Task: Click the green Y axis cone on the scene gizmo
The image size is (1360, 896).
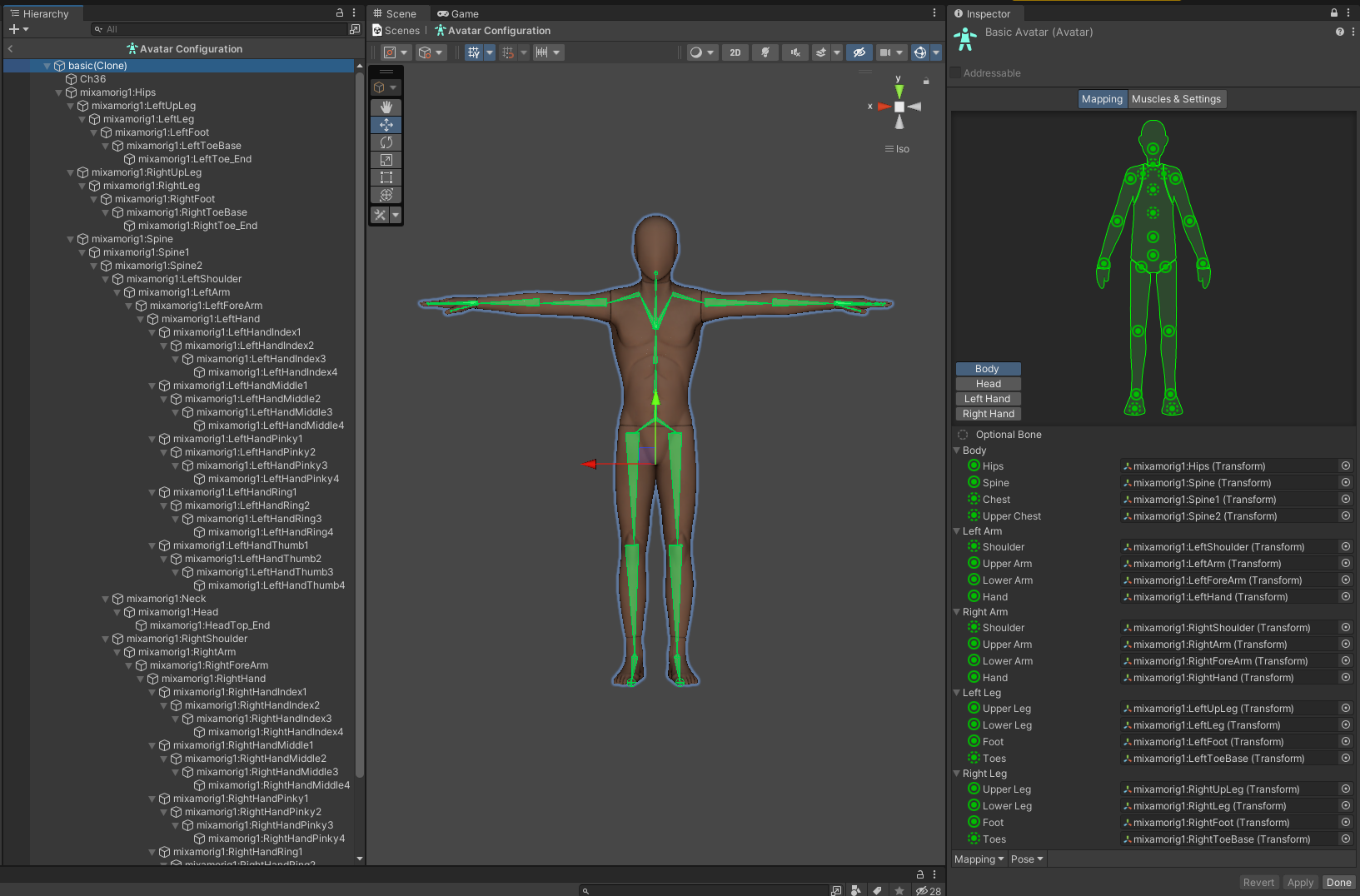Action: [x=899, y=91]
